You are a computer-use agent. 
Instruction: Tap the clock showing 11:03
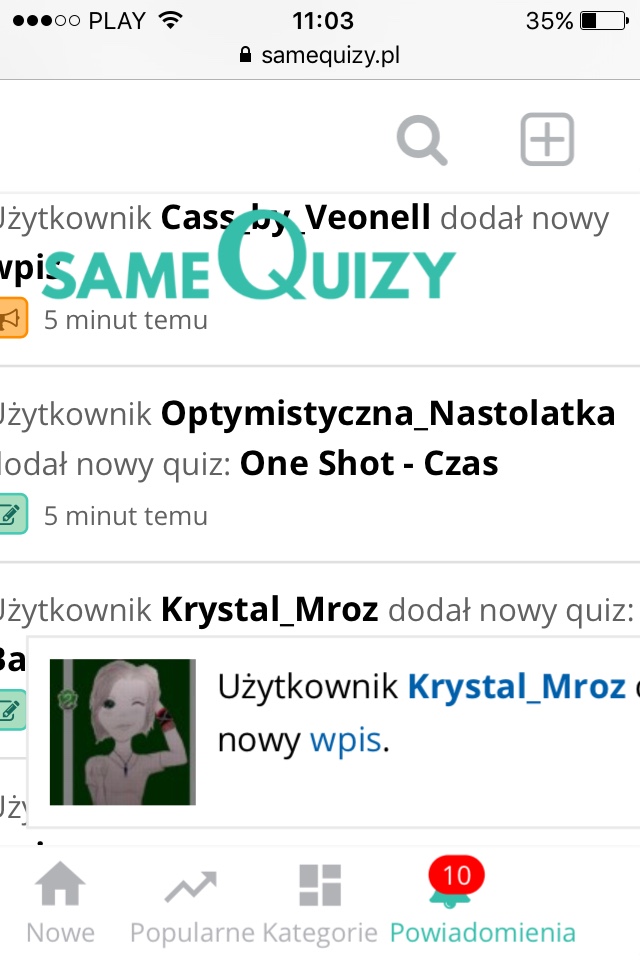point(323,21)
